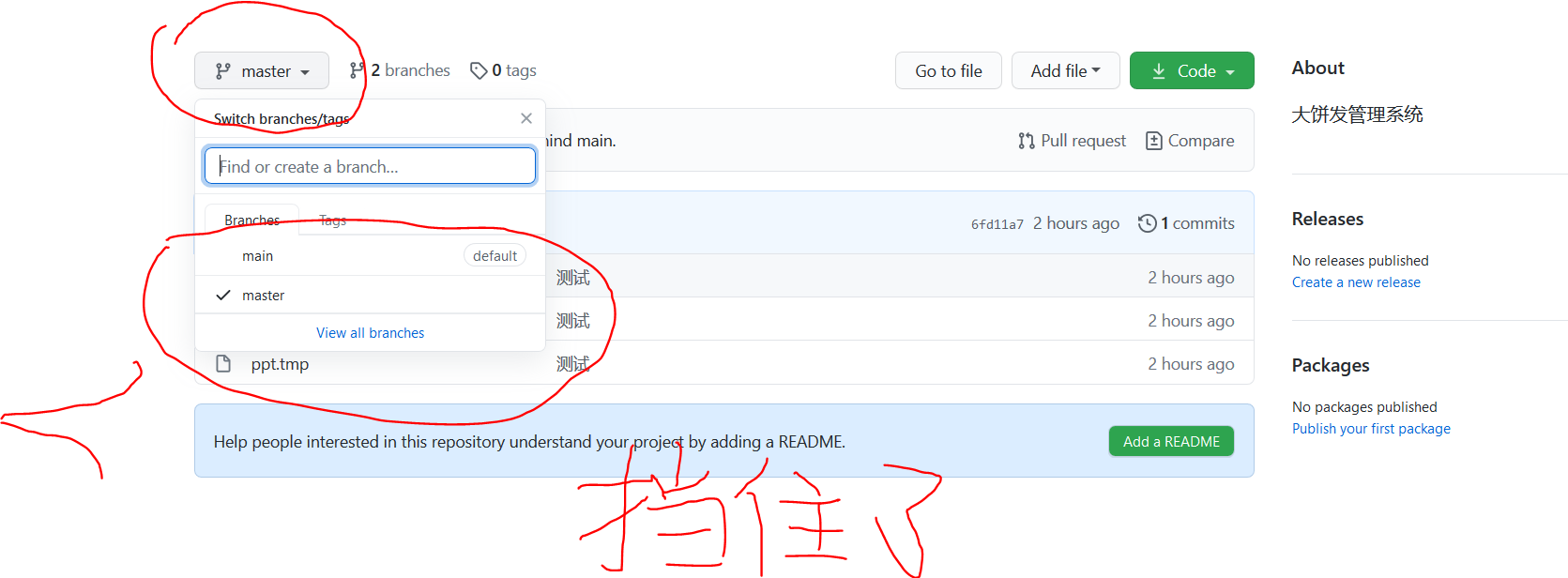Click the git branch icon in master button
Screen dimensions: 1568x578
(222, 70)
